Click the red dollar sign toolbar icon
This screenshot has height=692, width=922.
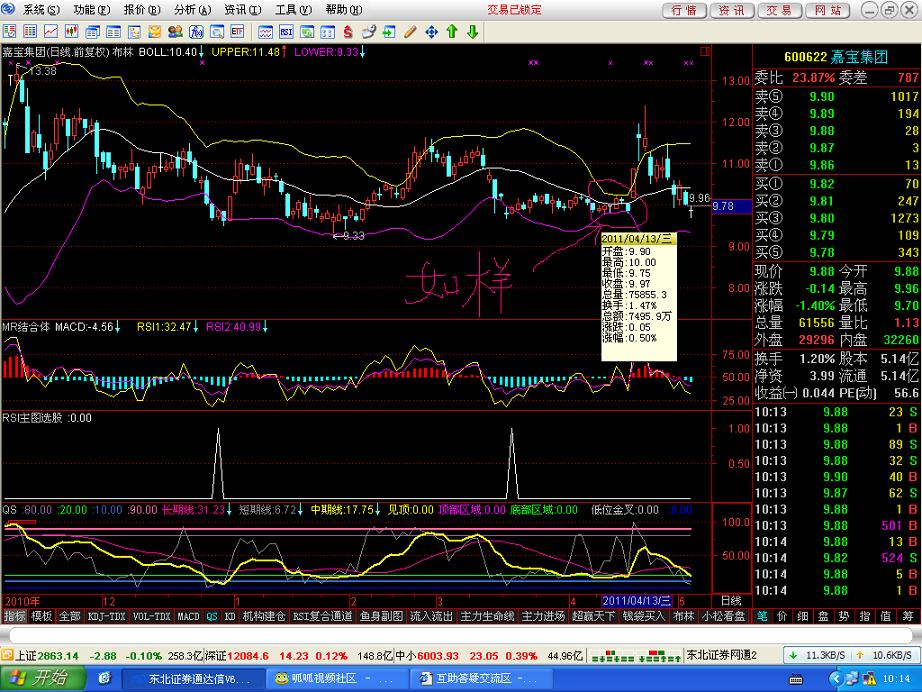tap(348, 32)
